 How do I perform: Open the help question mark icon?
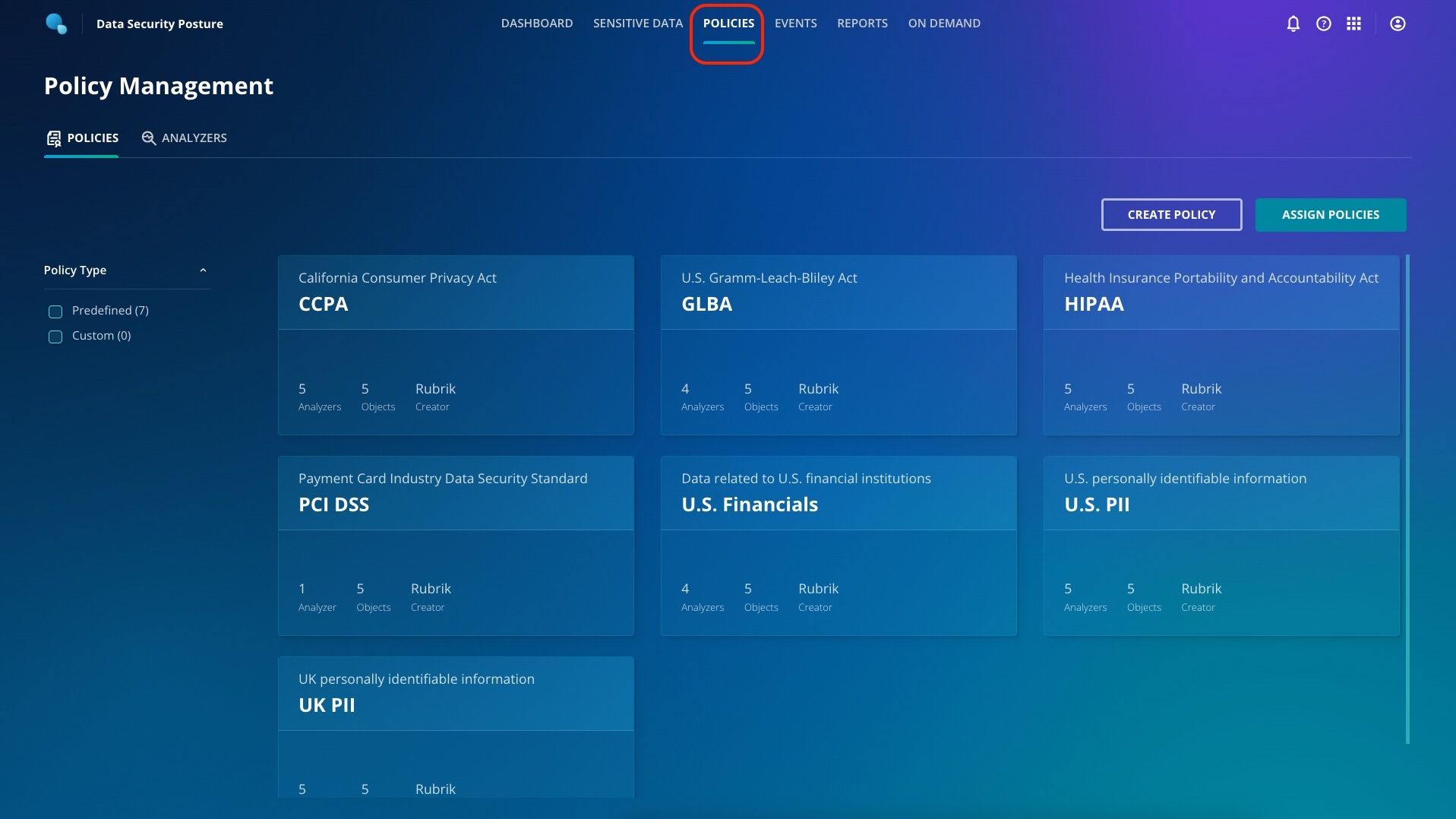click(1323, 24)
